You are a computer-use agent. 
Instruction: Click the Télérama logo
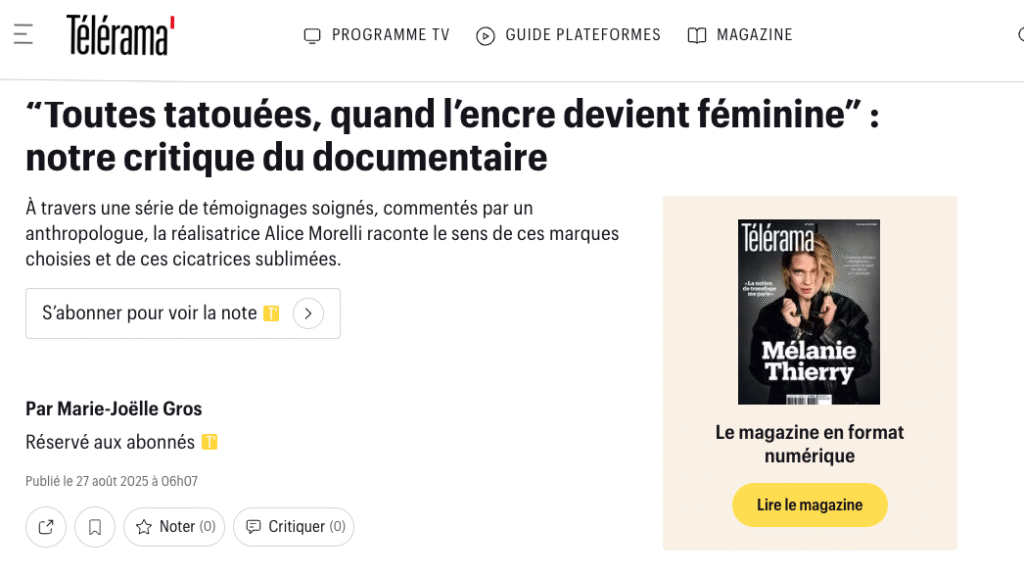pyautogui.click(x=120, y=36)
